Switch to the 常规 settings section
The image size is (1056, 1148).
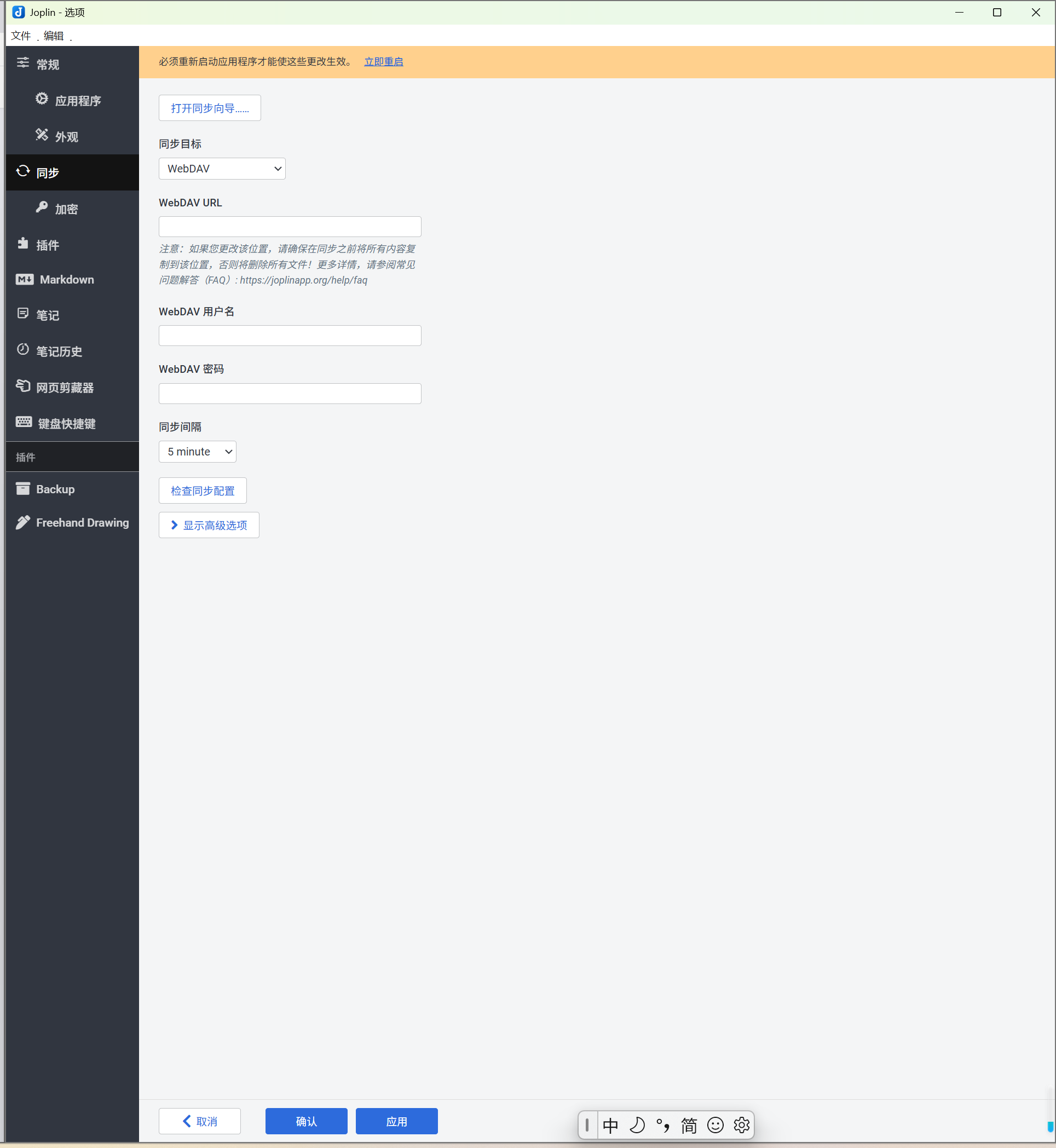point(73,64)
